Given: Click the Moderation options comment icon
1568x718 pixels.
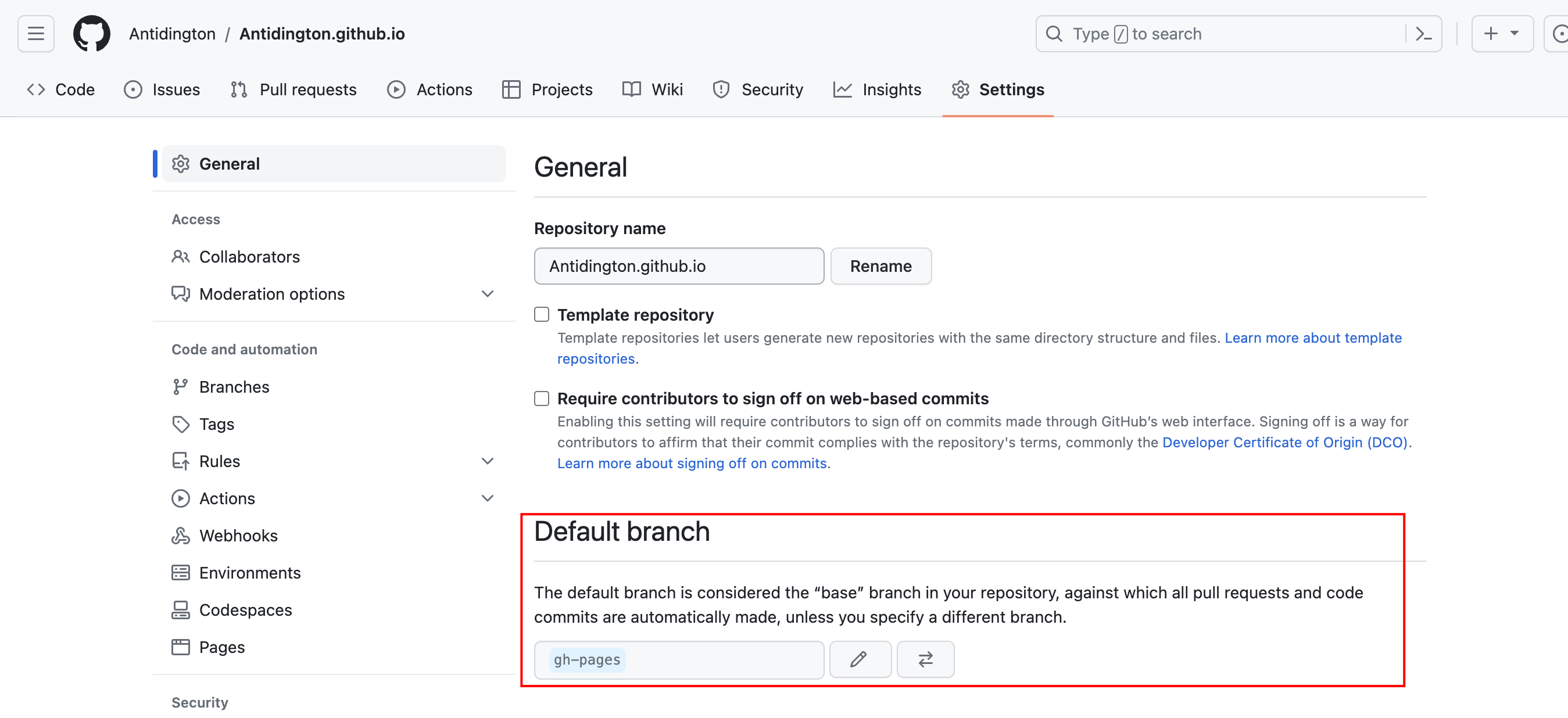Looking at the screenshot, I should pos(180,294).
